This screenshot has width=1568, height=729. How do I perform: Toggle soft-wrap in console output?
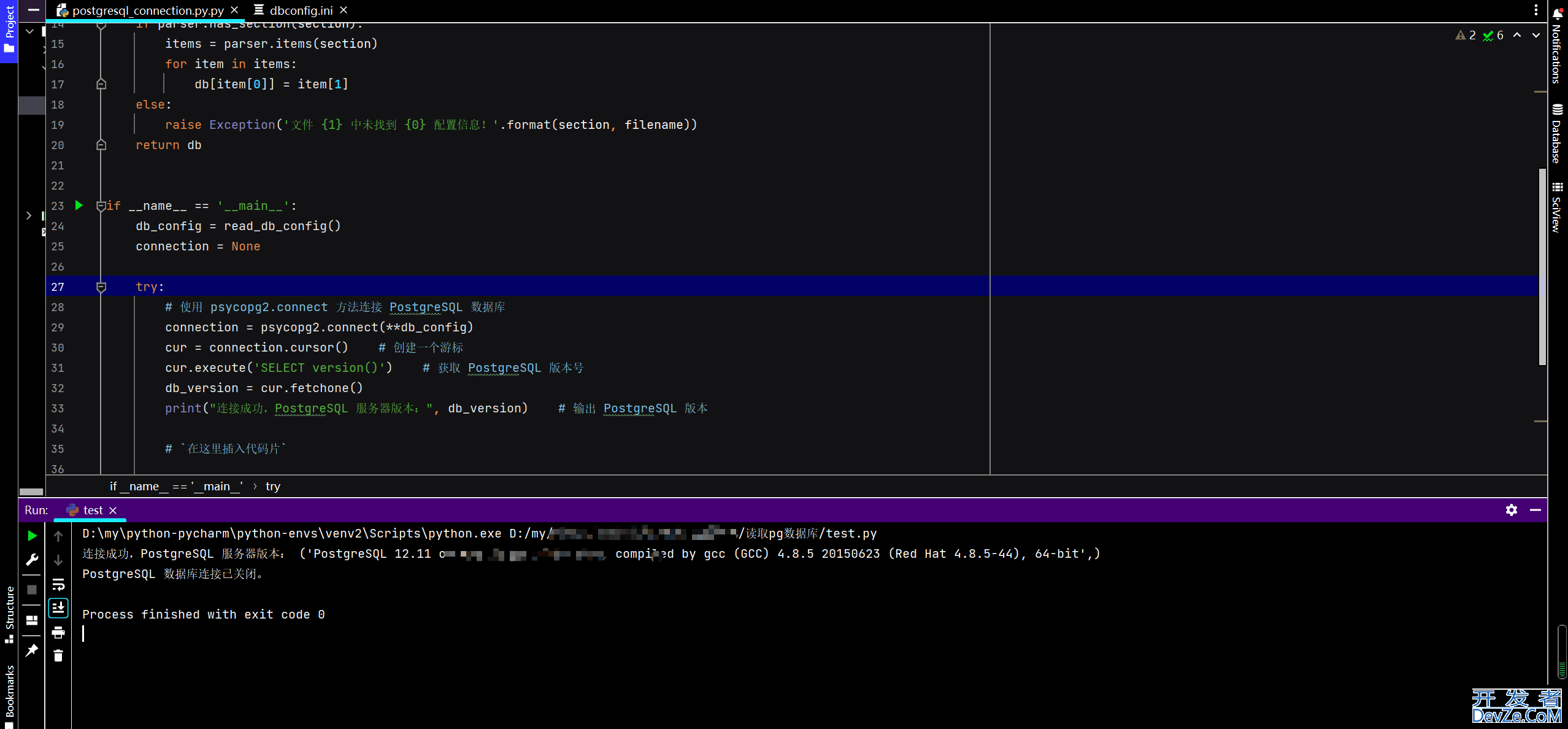point(58,584)
